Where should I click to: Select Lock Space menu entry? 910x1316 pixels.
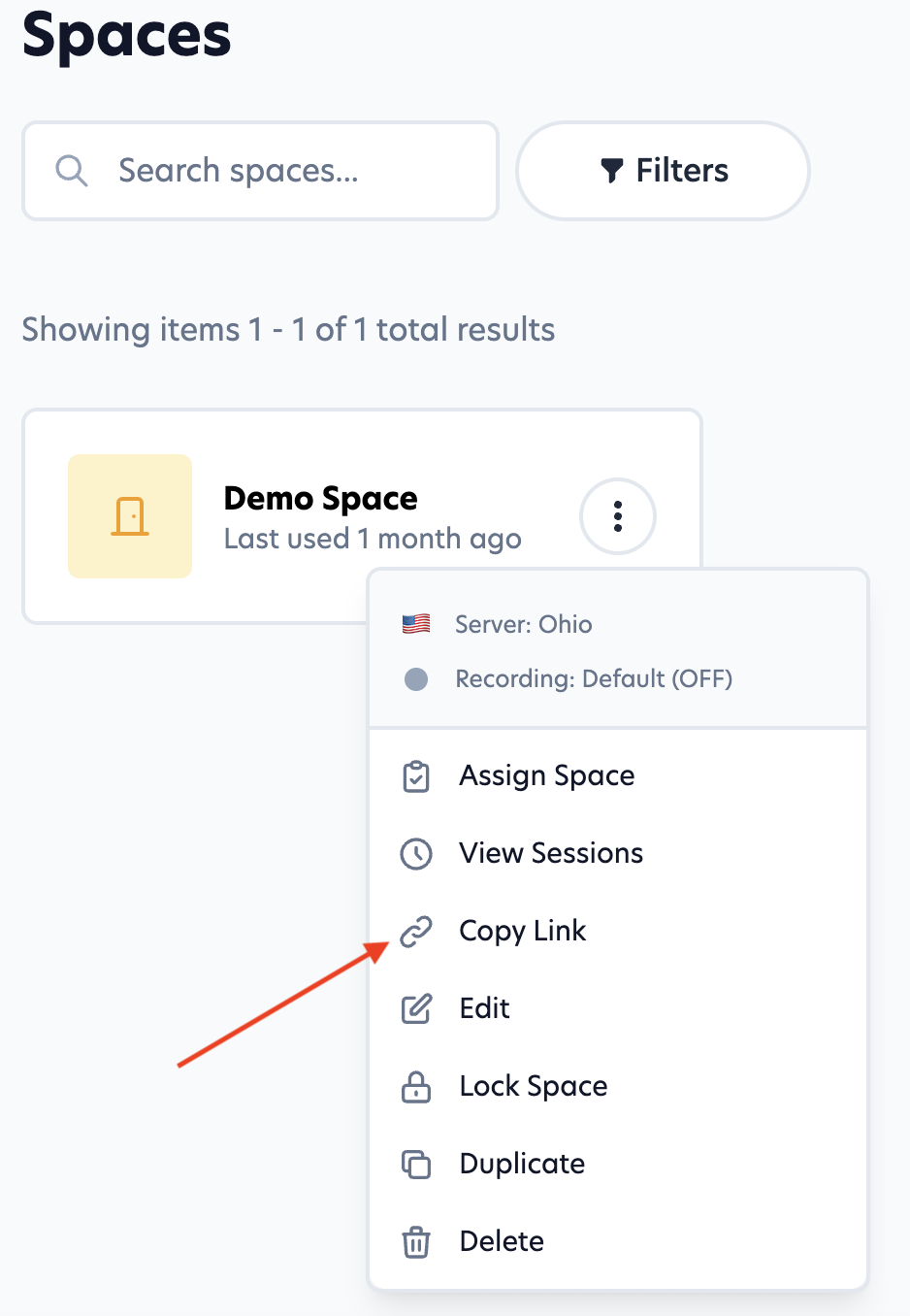pos(618,1086)
